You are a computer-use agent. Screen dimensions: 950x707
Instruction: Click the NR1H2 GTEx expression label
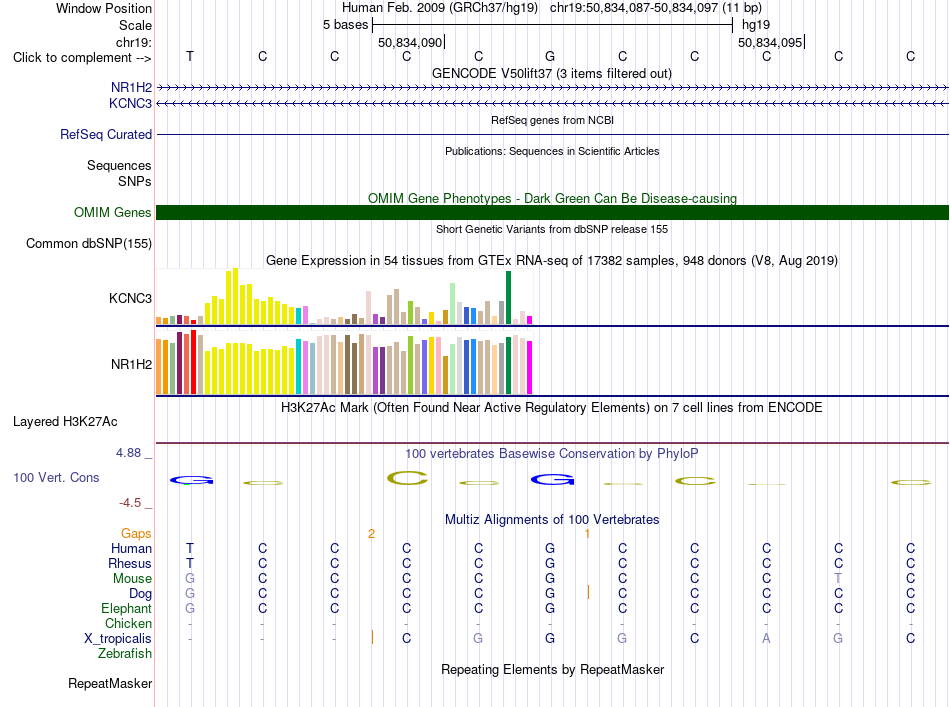pos(131,364)
